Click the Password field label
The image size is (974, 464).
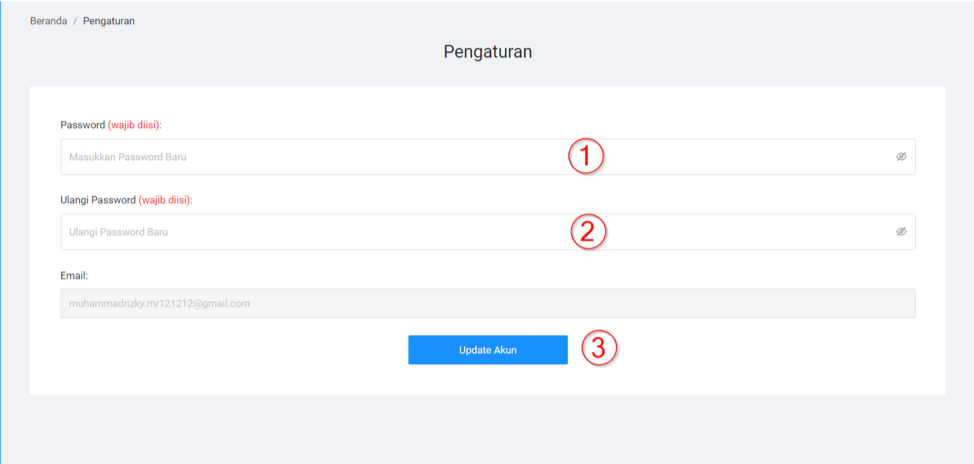click(82, 125)
